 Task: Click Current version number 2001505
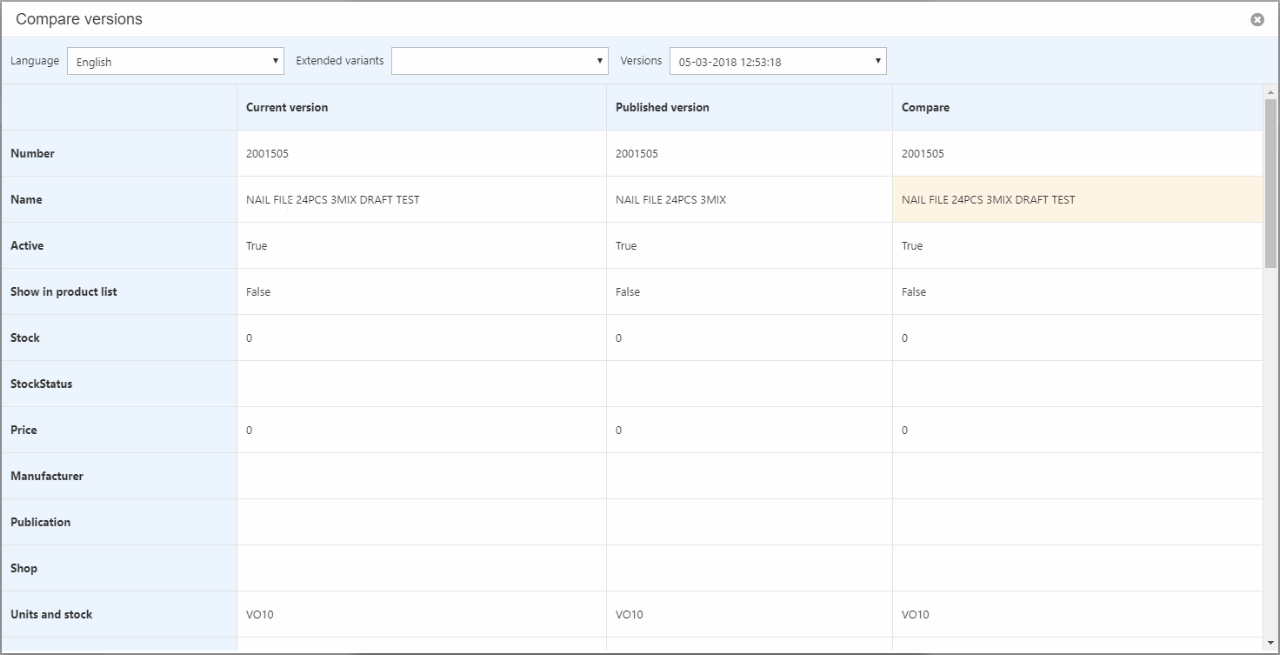[x=268, y=154]
